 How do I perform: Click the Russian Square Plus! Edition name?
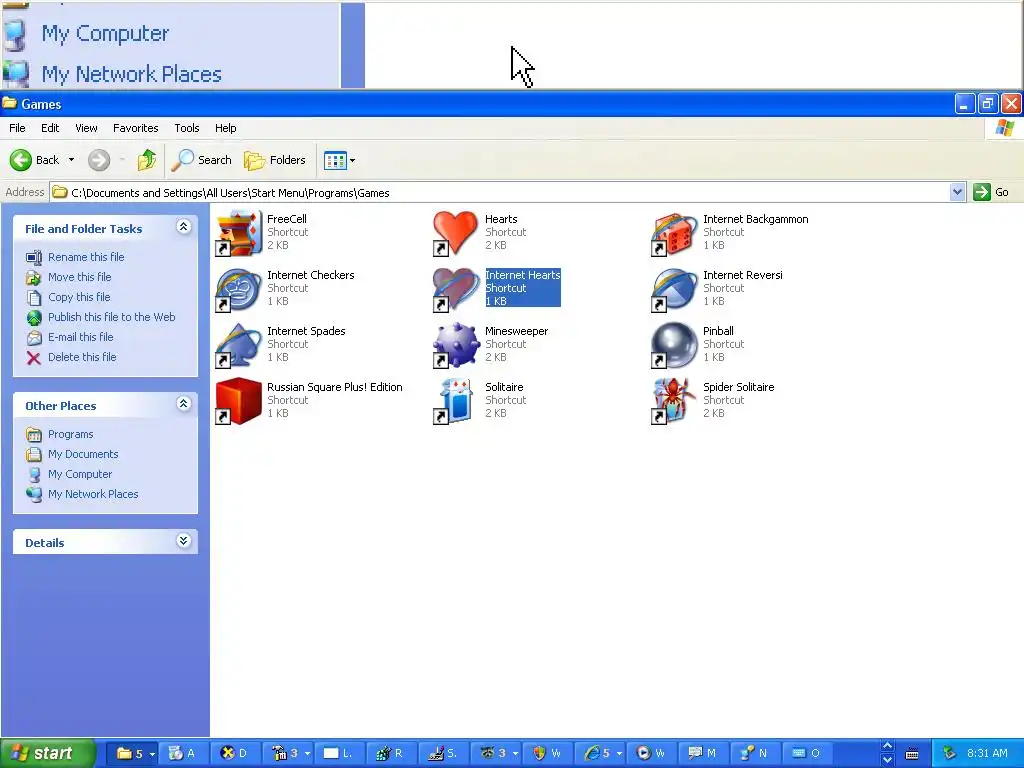coord(334,387)
